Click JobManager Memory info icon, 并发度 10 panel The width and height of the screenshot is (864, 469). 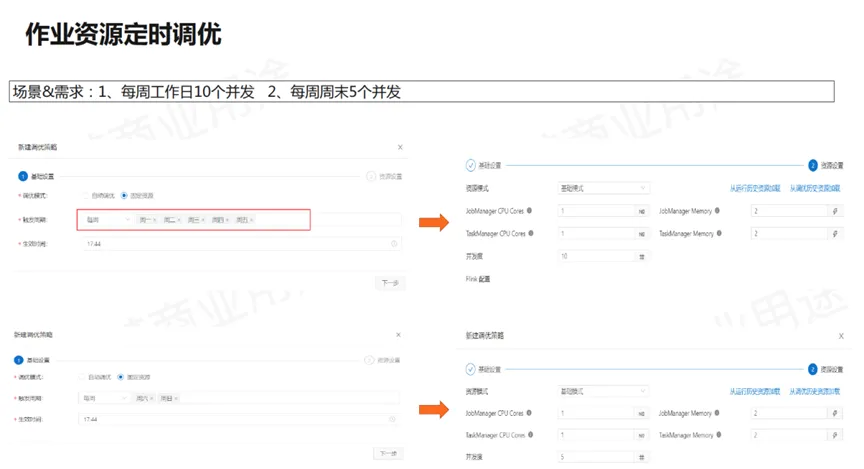(717, 211)
